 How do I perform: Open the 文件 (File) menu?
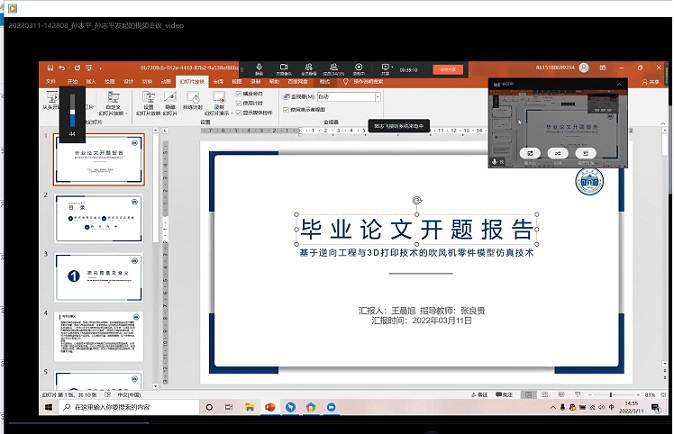[50, 81]
